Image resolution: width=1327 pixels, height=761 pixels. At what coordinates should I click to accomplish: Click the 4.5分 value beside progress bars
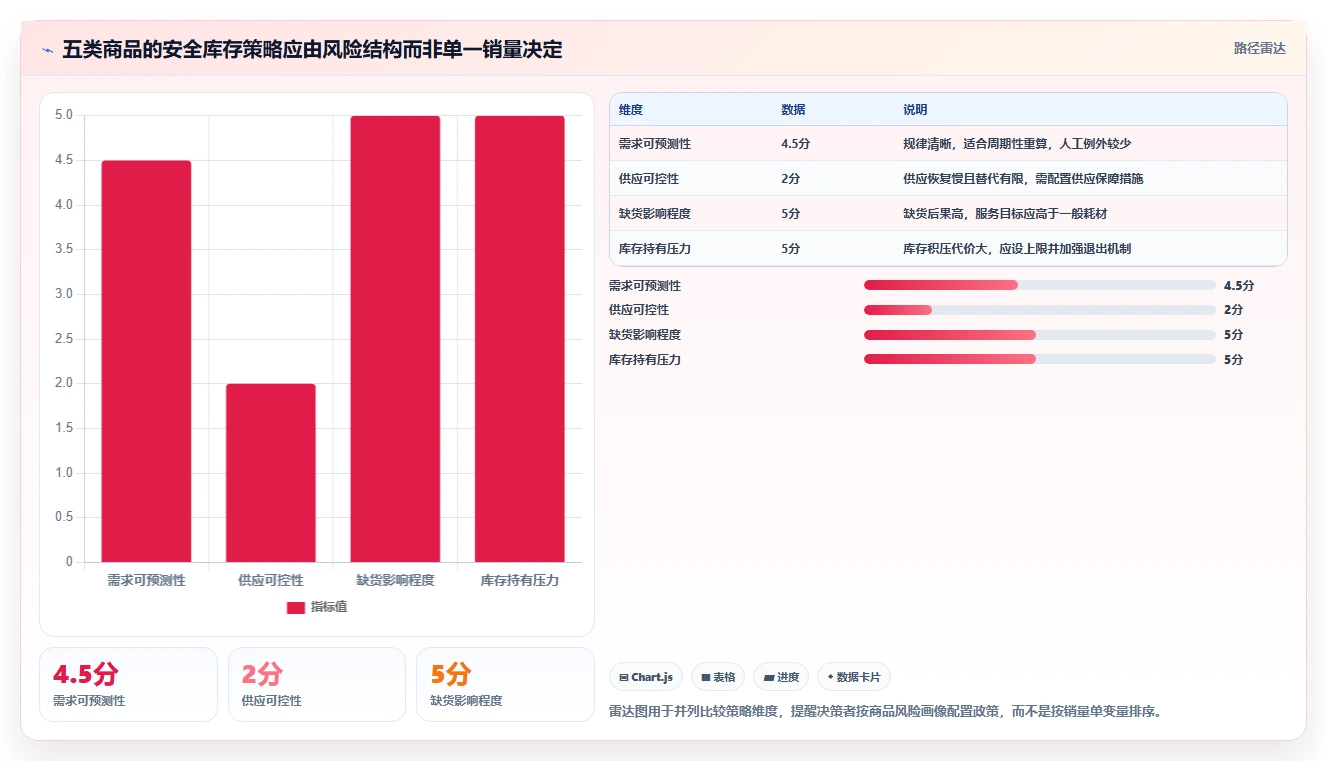click(1238, 286)
